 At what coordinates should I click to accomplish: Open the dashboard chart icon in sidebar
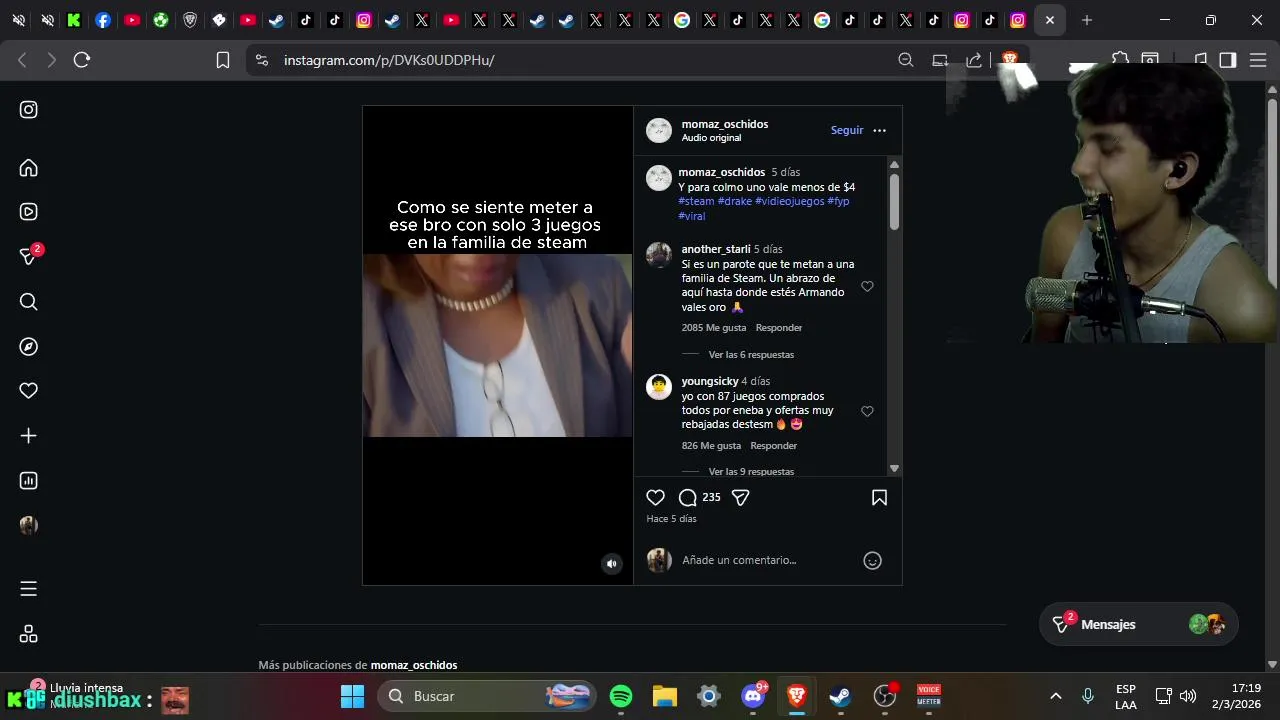coord(29,481)
